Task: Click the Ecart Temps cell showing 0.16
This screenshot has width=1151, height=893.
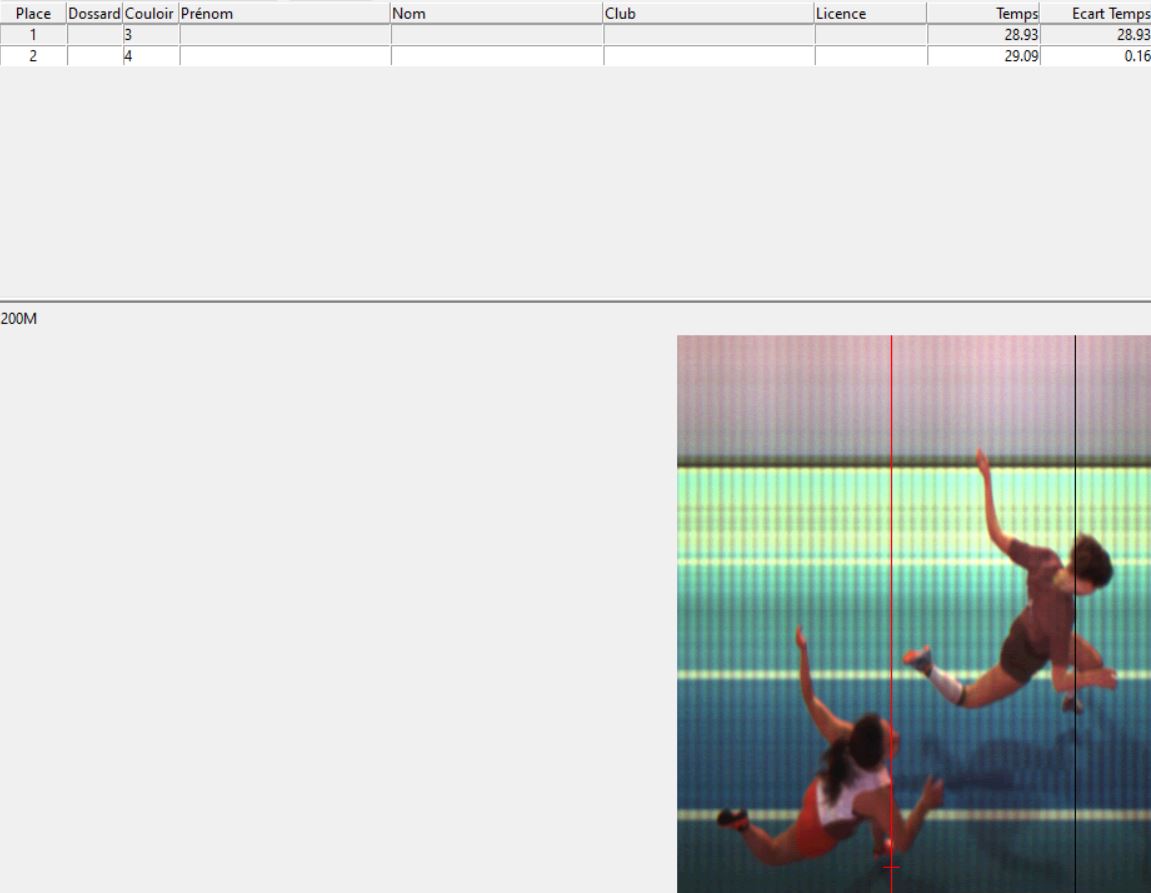Action: tap(1096, 56)
